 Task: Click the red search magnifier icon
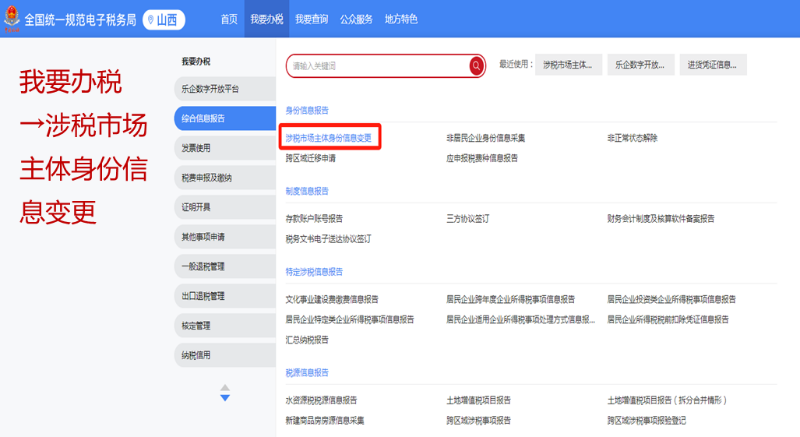pos(476,66)
